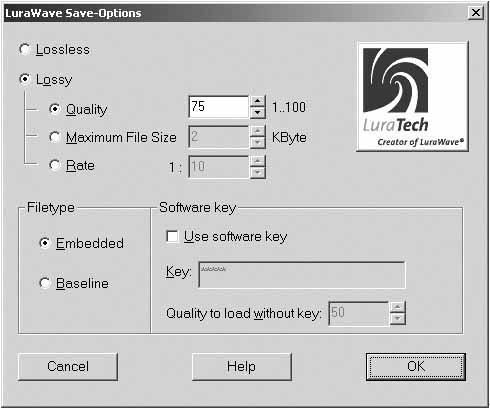This screenshot has width=490, height=408.
Task: Open the Help button
Action: coord(242,367)
